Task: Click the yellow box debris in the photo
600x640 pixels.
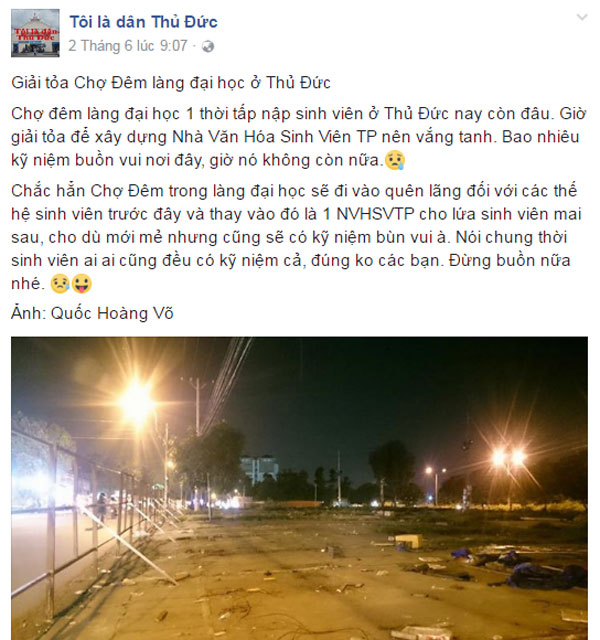Action: [x=409, y=541]
